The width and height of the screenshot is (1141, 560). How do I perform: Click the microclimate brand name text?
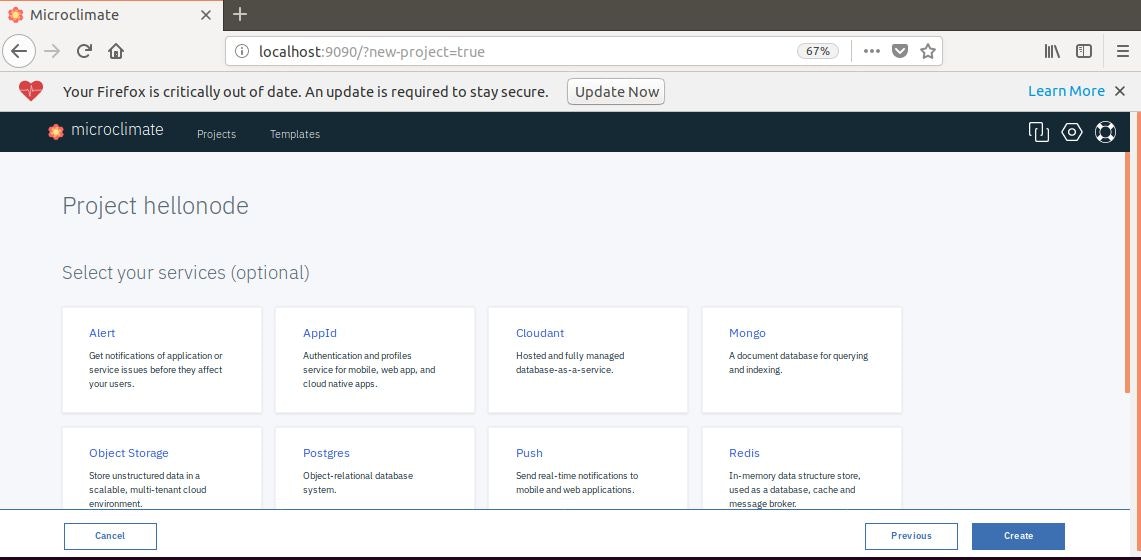click(x=117, y=130)
